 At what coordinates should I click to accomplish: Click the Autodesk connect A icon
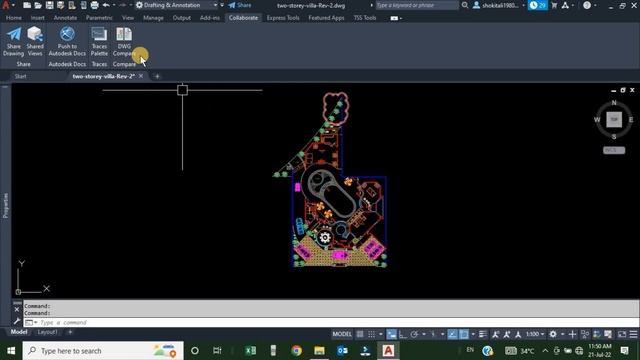pos(565,5)
